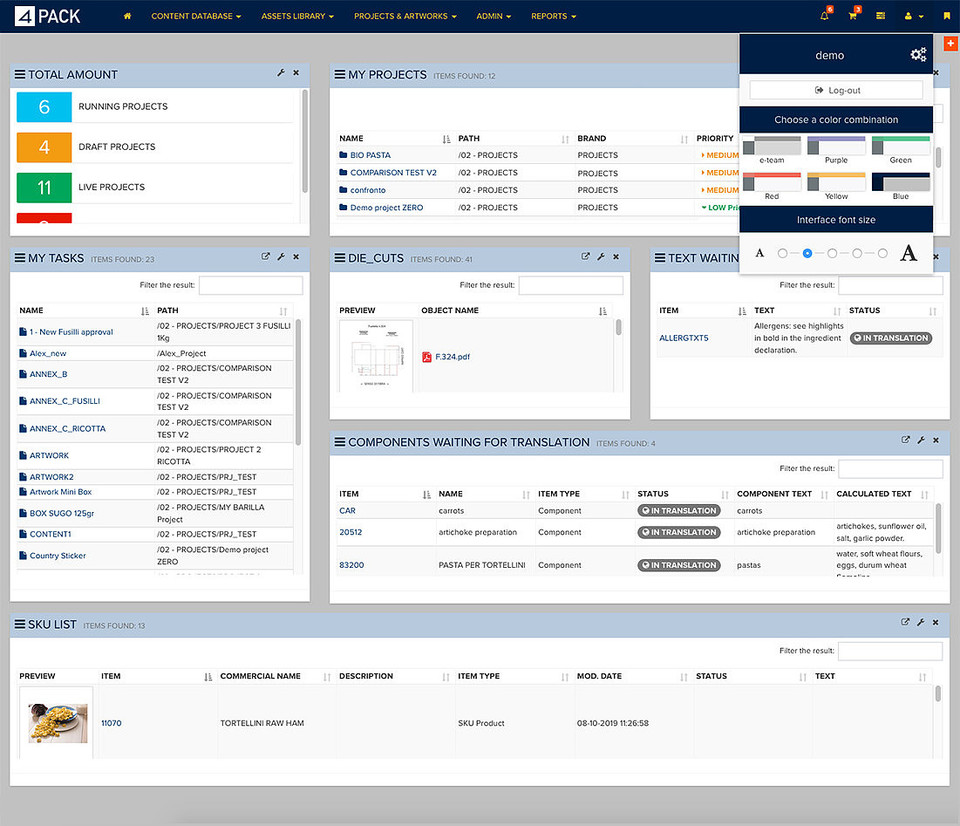Click the wrench icon on TOTAL AMOUNT widget
This screenshot has height=826, width=960.
coord(280,74)
